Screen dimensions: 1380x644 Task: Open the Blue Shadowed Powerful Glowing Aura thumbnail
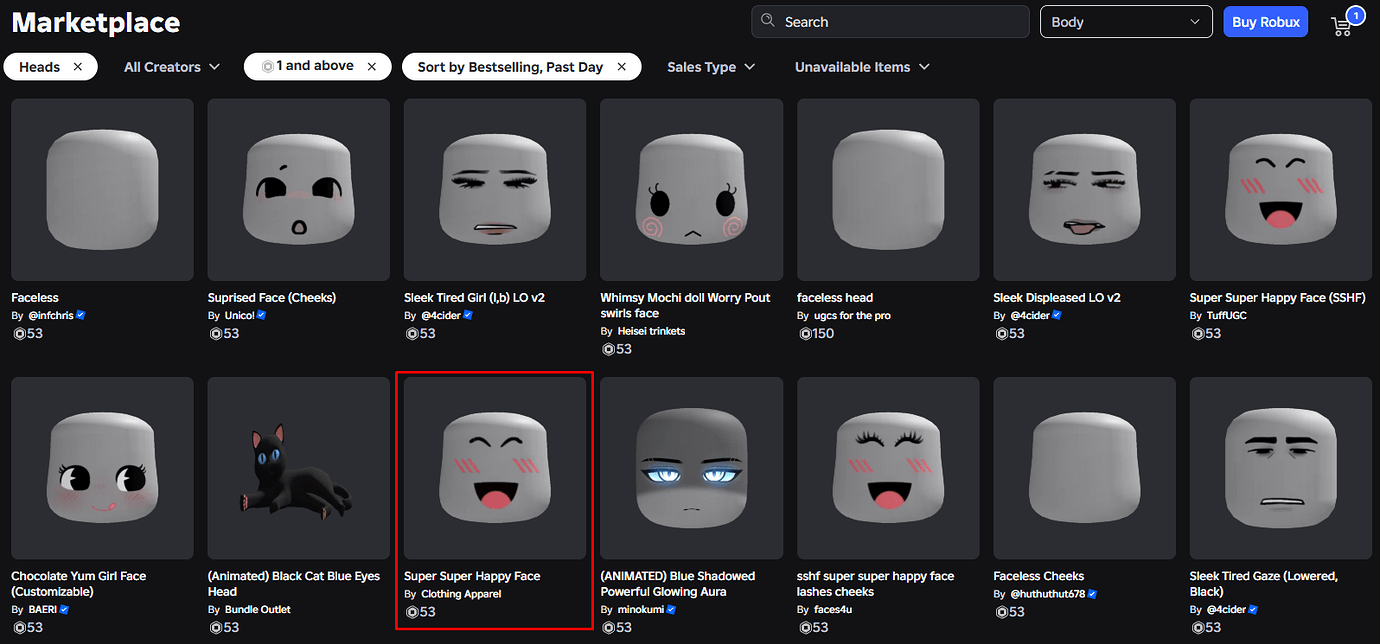(x=692, y=468)
